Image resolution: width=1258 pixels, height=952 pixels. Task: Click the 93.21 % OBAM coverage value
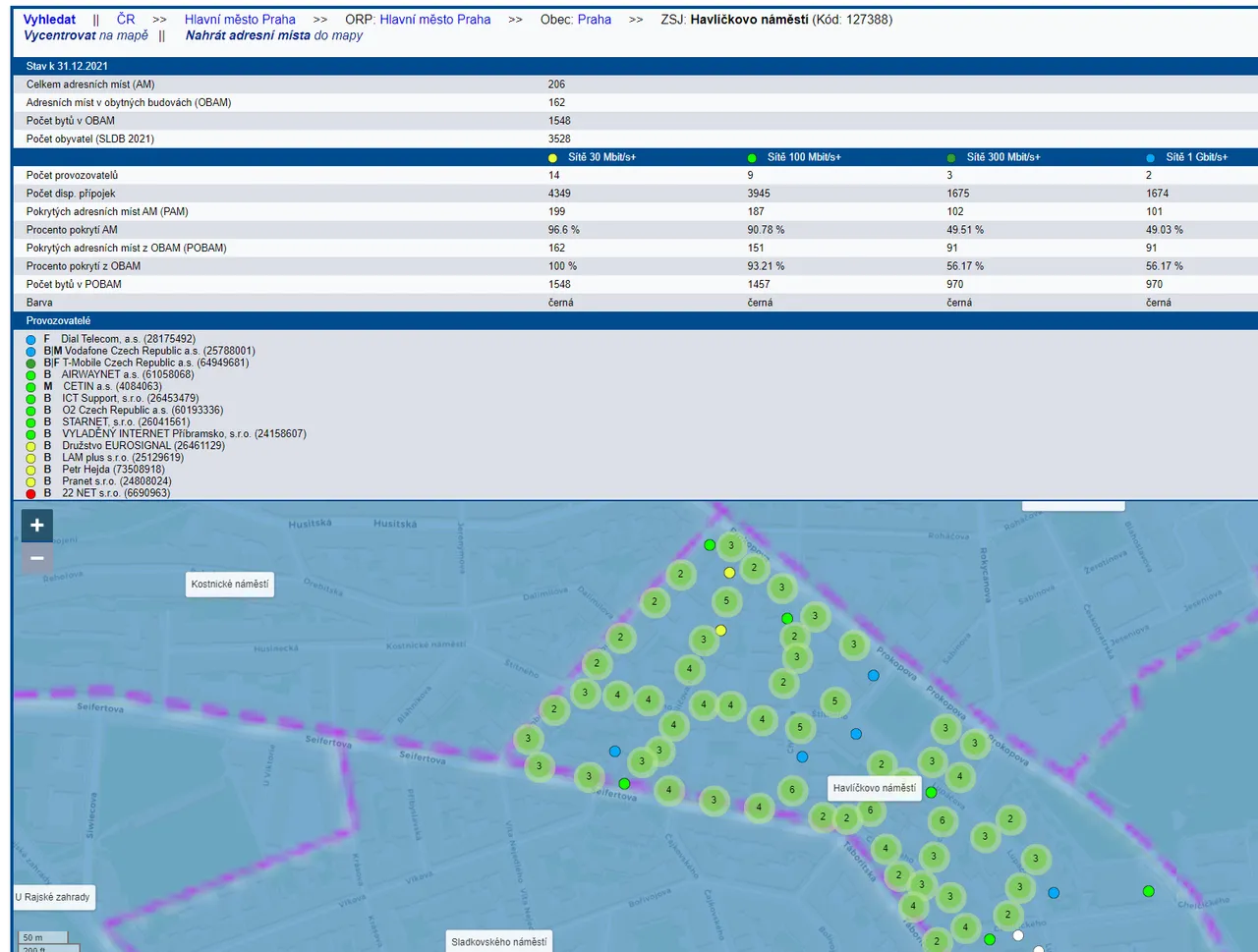coord(766,266)
